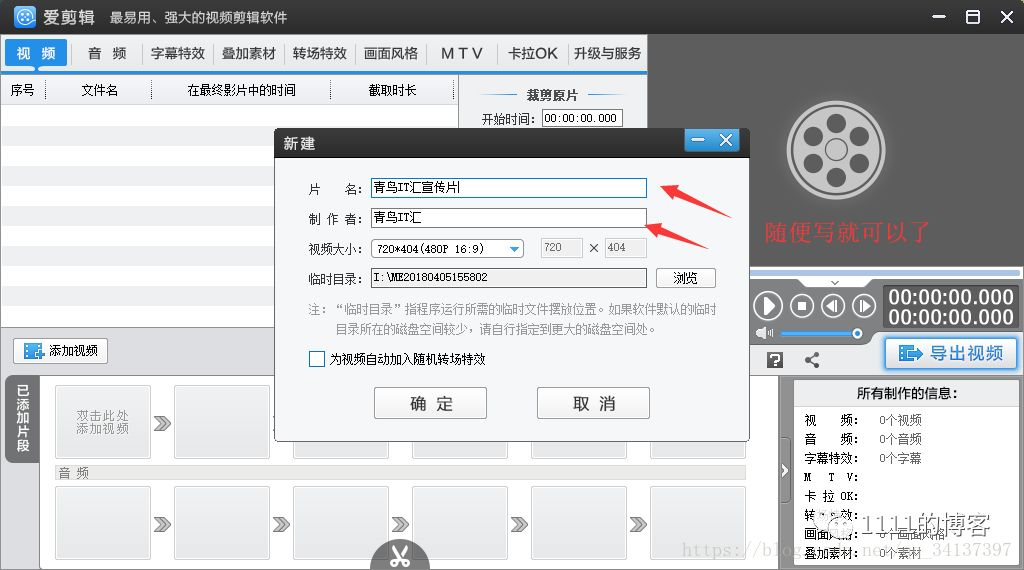Image resolution: width=1024 pixels, height=570 pixels.
Task: Collapse the info panel with side arrow
Action: [784, 471]
